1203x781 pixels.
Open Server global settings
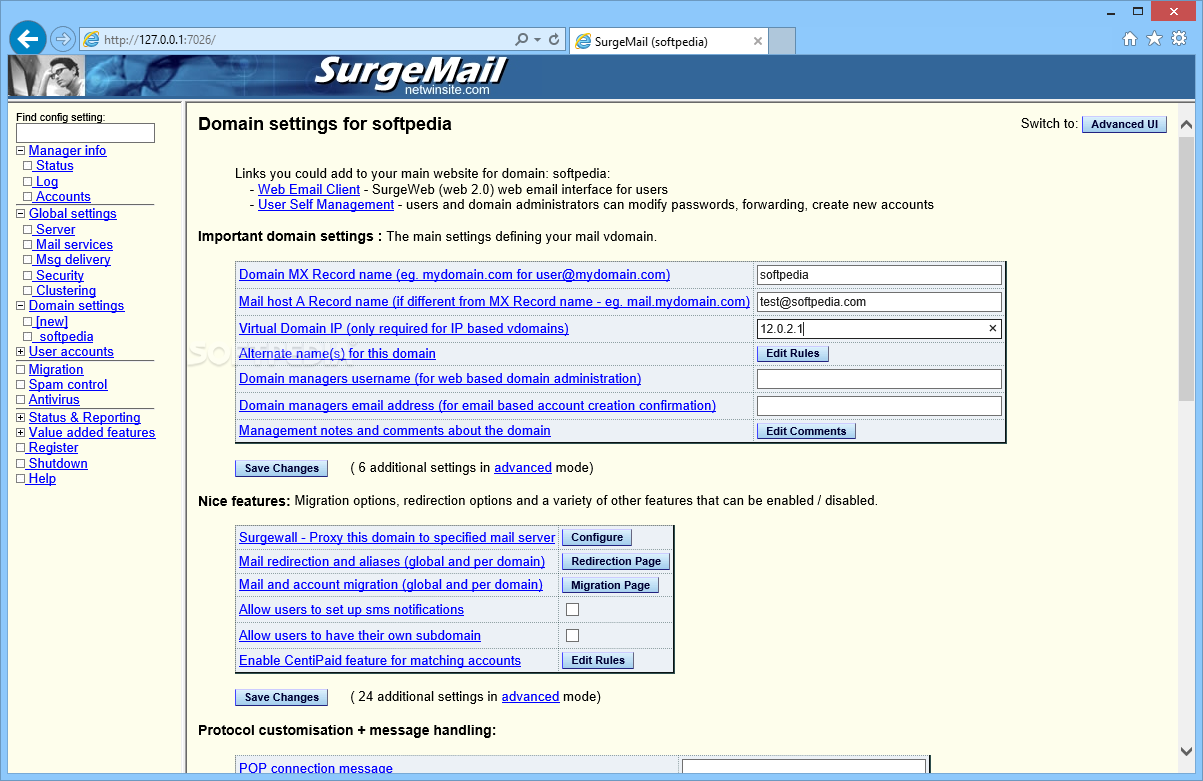pyautogui.click(x=55, y=230)
